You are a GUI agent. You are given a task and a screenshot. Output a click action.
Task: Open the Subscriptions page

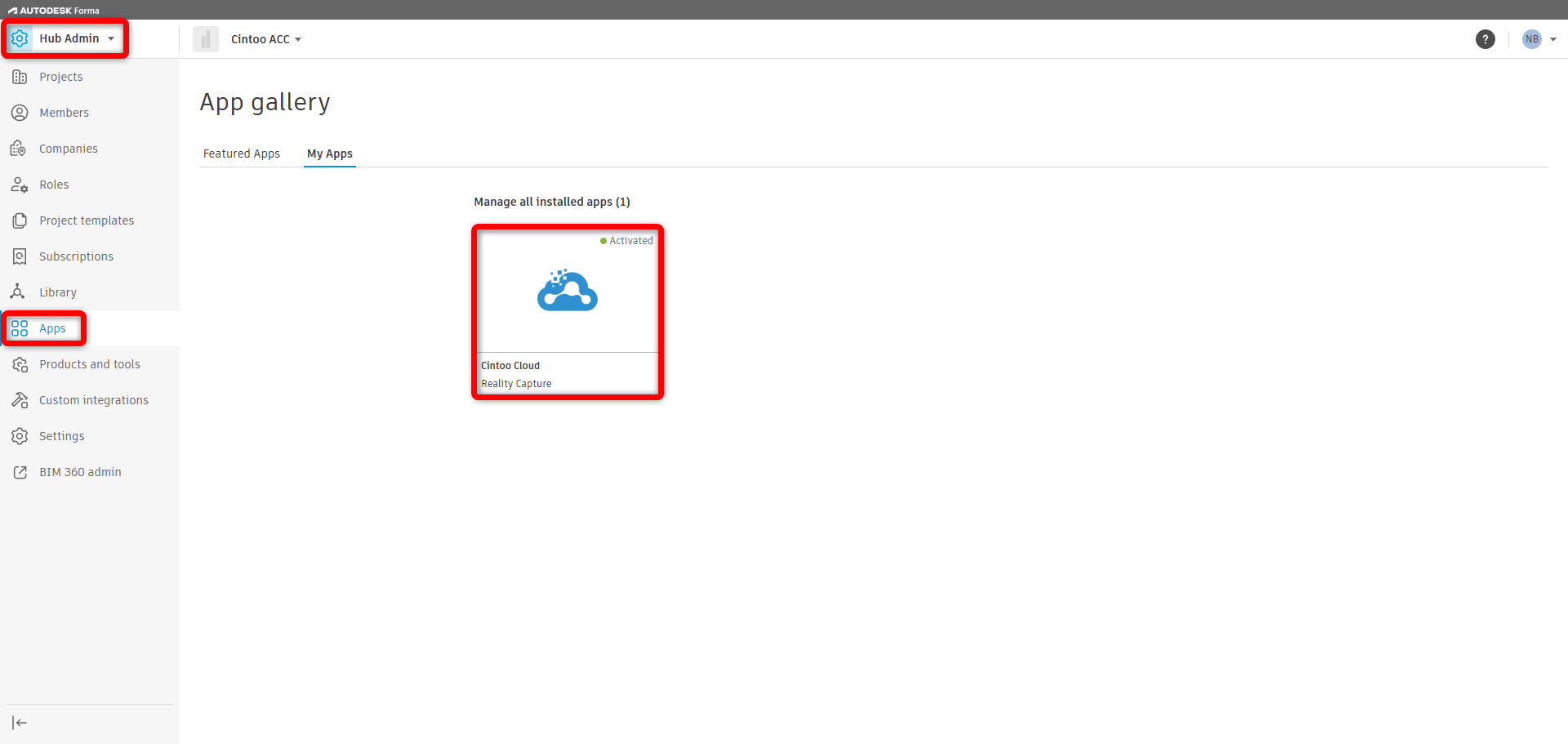[x=77, y=256]
